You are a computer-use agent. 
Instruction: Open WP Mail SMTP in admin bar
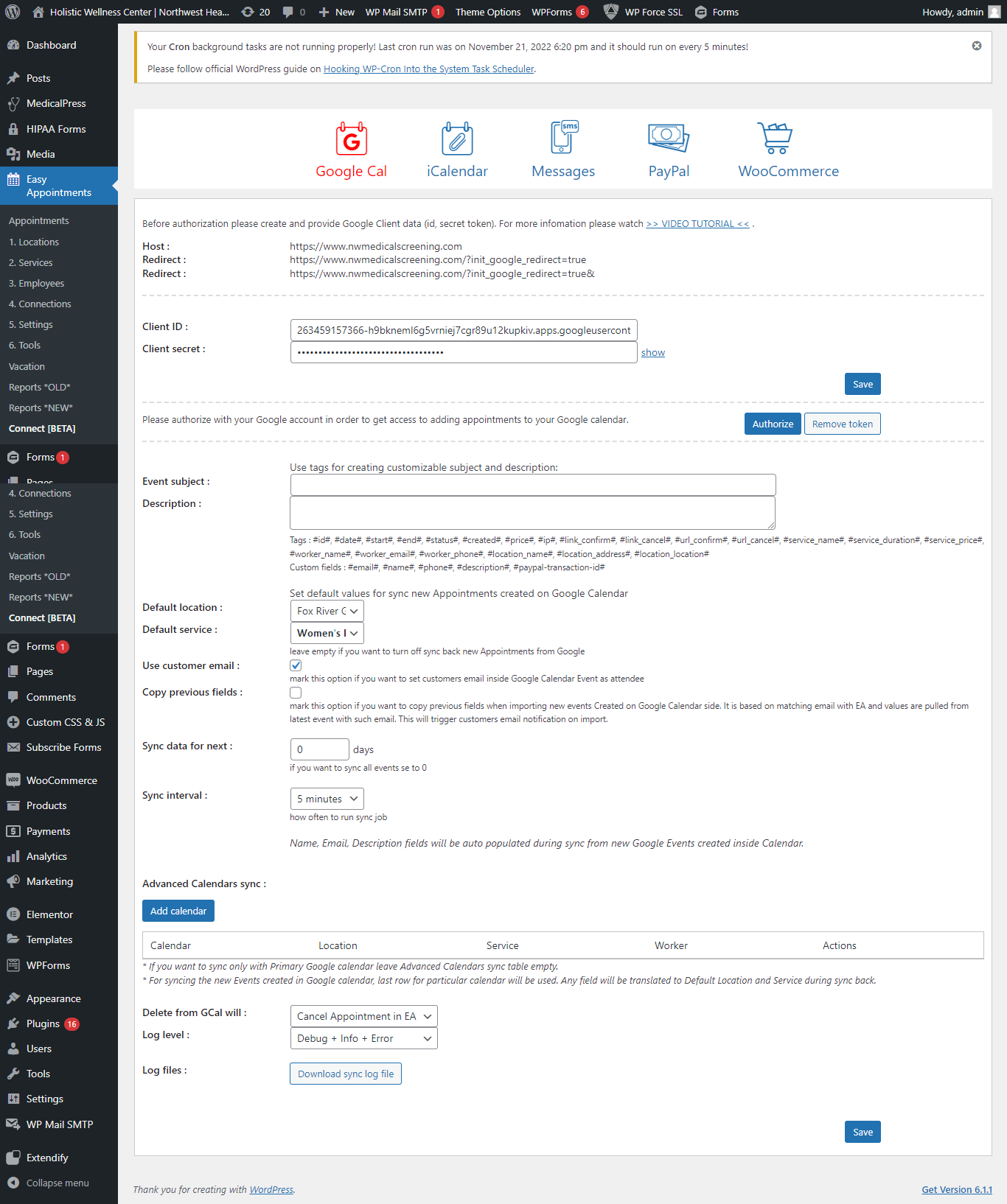coord(404,12)
